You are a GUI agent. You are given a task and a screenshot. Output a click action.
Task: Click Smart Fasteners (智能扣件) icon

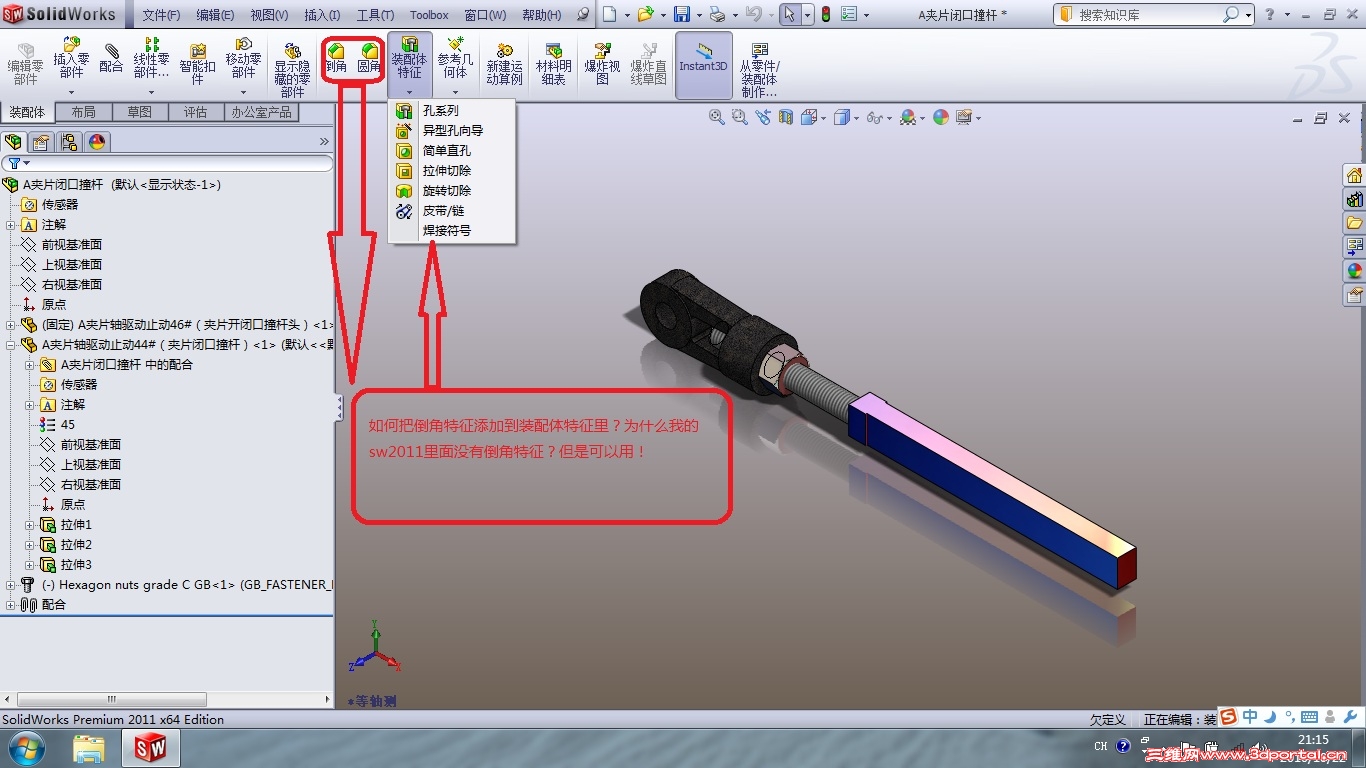(x=198, y=51)
